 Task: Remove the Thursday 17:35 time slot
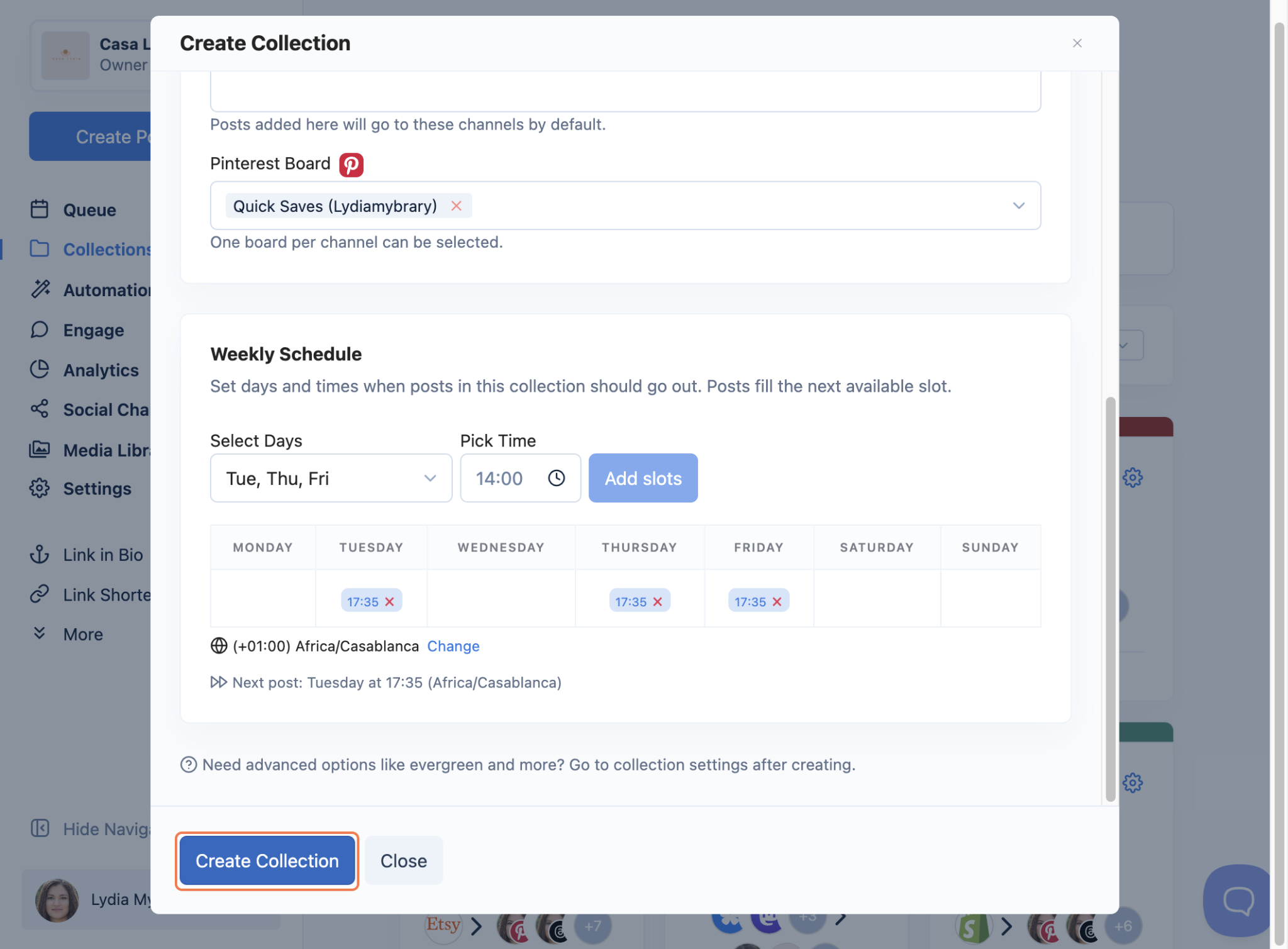pyautogui.click(x=657, y=602)
